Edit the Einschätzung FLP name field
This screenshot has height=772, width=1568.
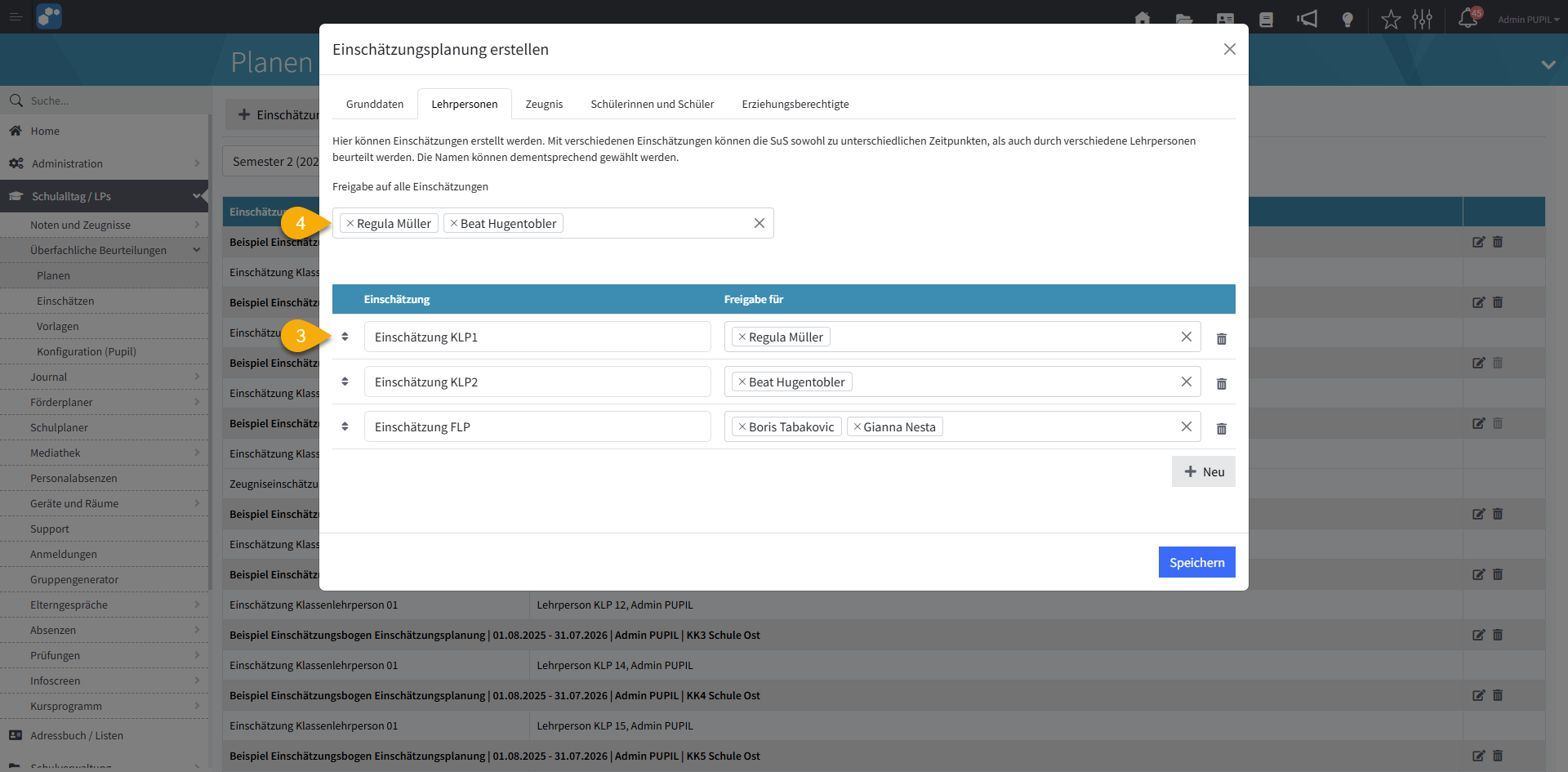point(537,426)
